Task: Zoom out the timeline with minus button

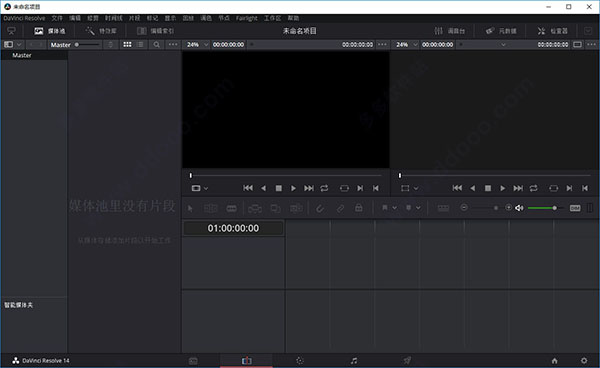Action: click(x=464, y=208)
